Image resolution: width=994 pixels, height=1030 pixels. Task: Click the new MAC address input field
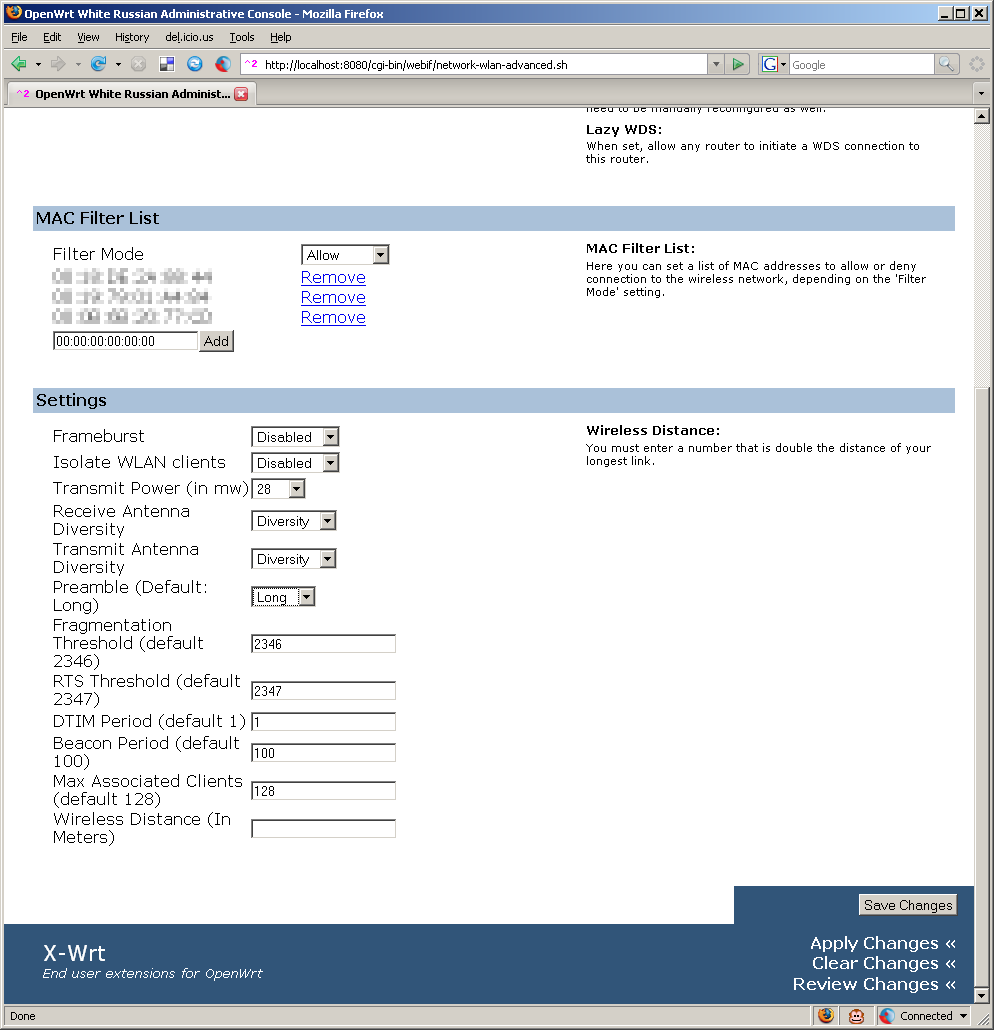coord(125,341)
